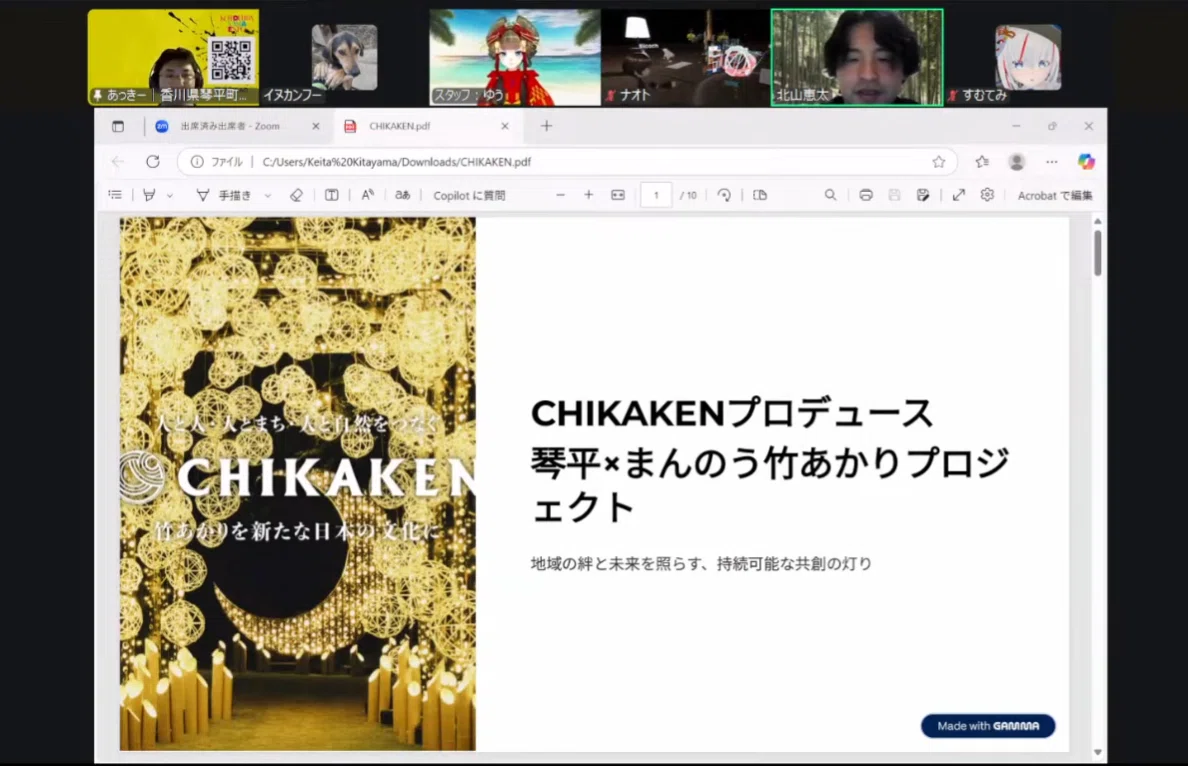
Task: Expand the highlight color dropdown
Action: pyautogui.click(x=170, y=195)
